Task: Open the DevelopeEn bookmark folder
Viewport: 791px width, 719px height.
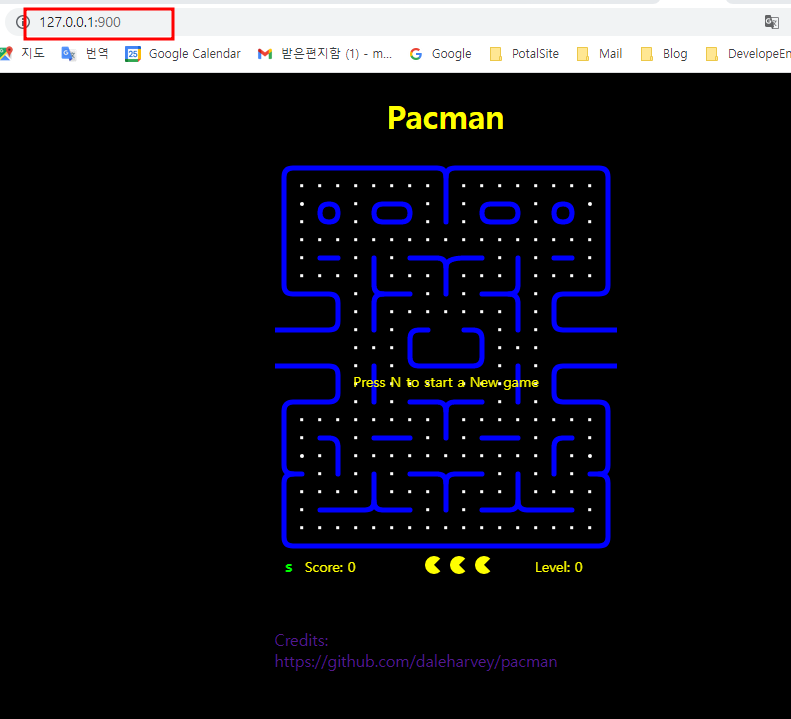Action: click(x=748, y=53)
